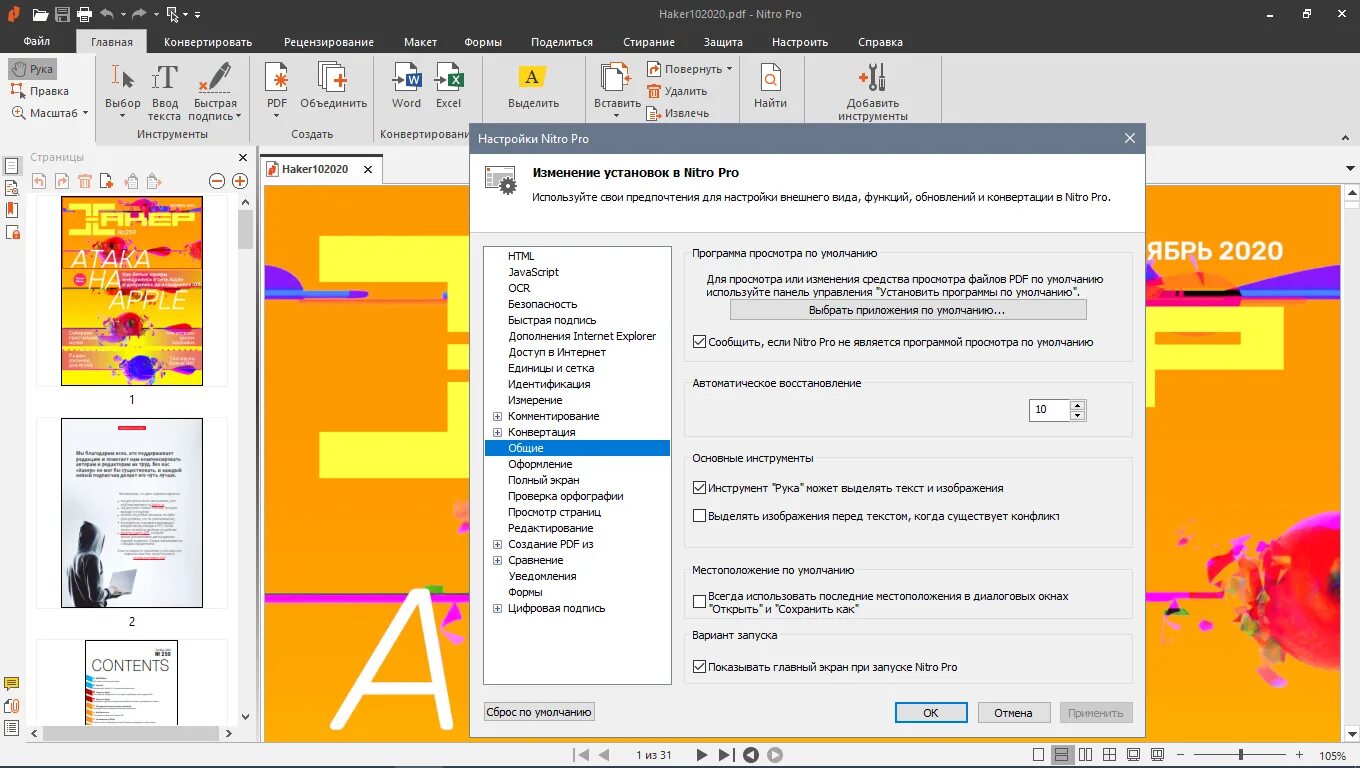This screenshot has width=1360, height=768.
Task: Click Удалить pages in ribbon
Action: click(x=677, y=91)
